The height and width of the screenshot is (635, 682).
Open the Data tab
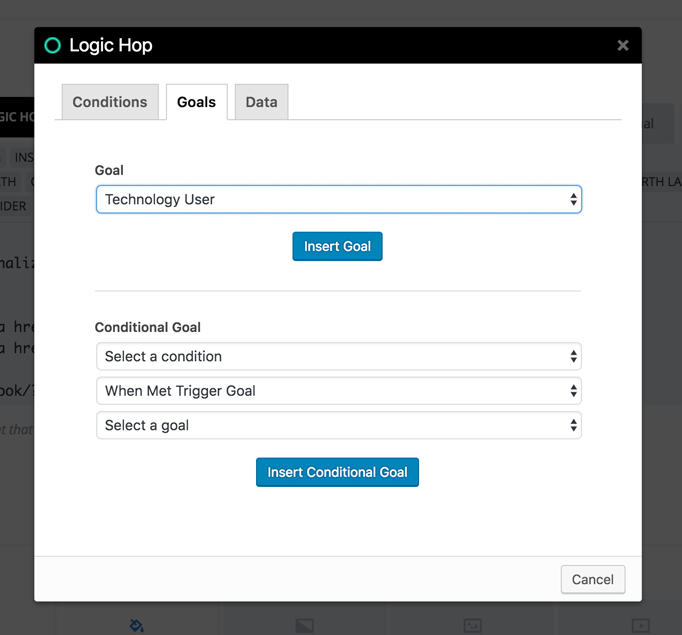[x=261, y=102]
